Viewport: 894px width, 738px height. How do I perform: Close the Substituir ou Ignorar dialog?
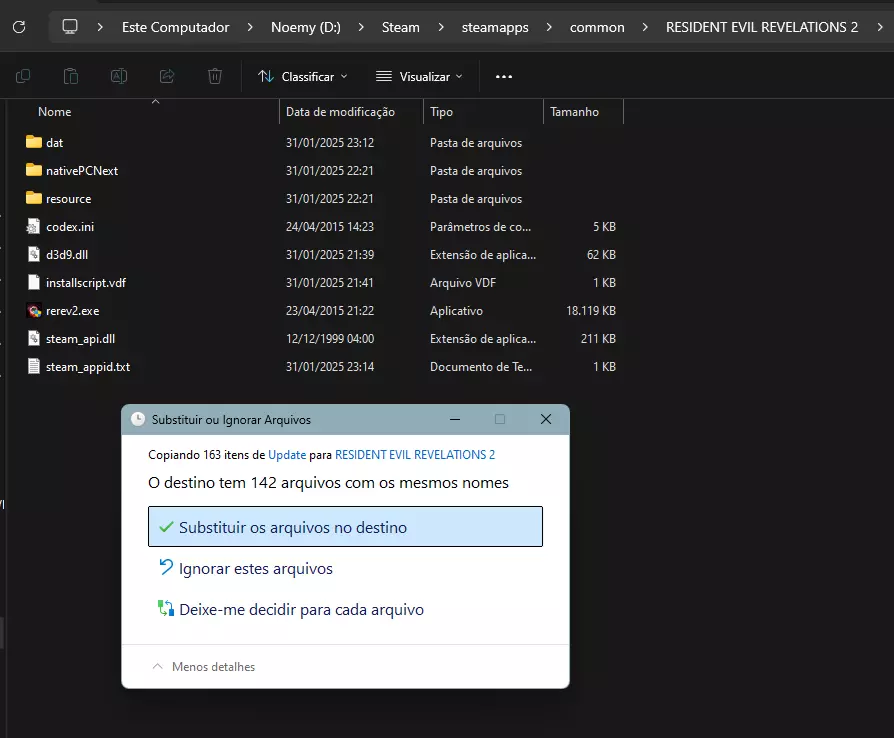coord(546,419)
